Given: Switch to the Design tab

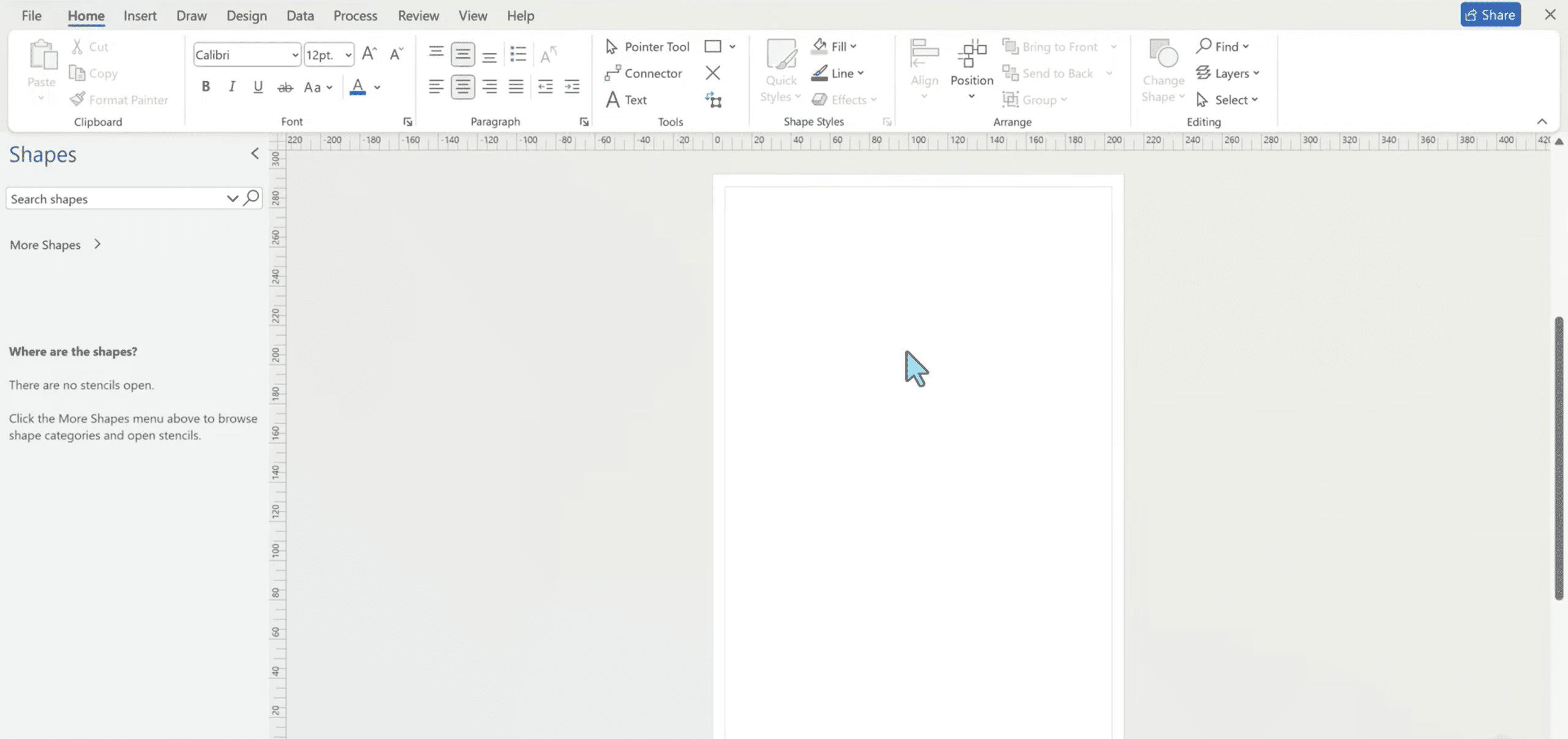Looking at the screenshot, I should [246, 16].
